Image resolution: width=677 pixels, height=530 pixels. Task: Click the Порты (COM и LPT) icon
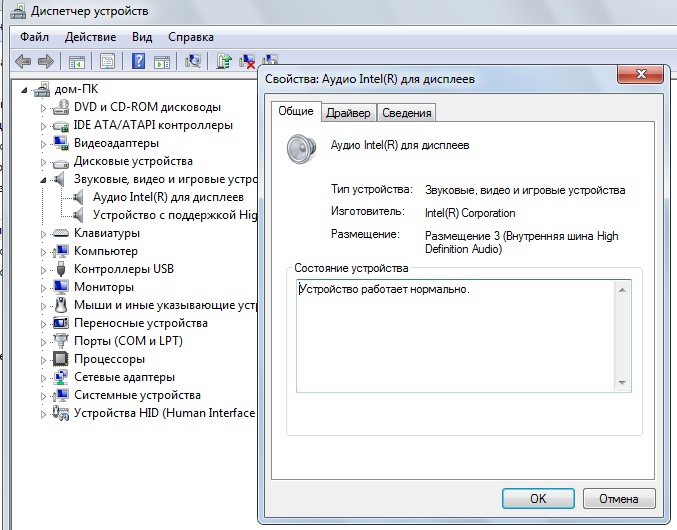tap(60, 341)
